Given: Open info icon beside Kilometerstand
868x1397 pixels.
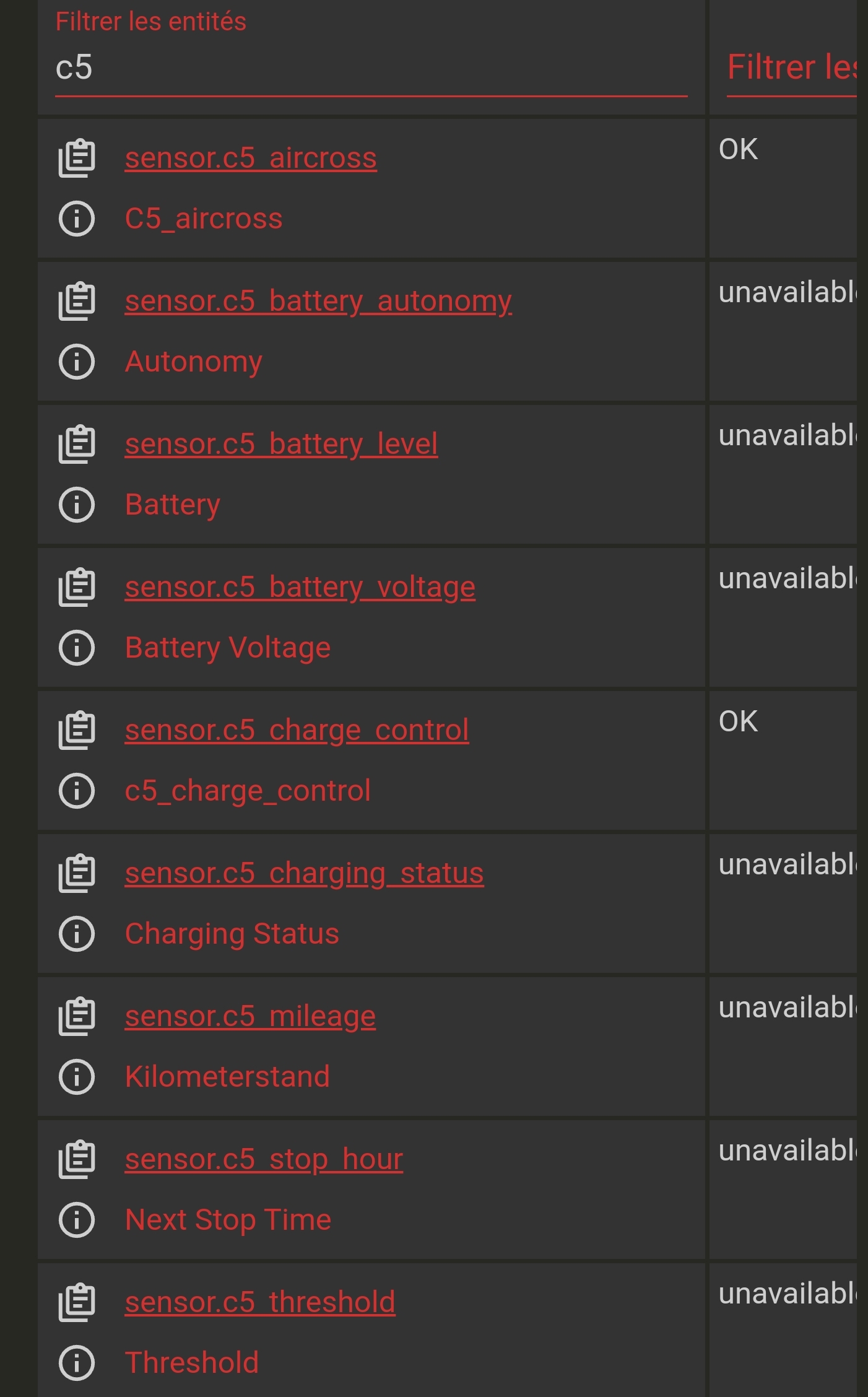Looking at the screenshot, I should (77, 1077).
